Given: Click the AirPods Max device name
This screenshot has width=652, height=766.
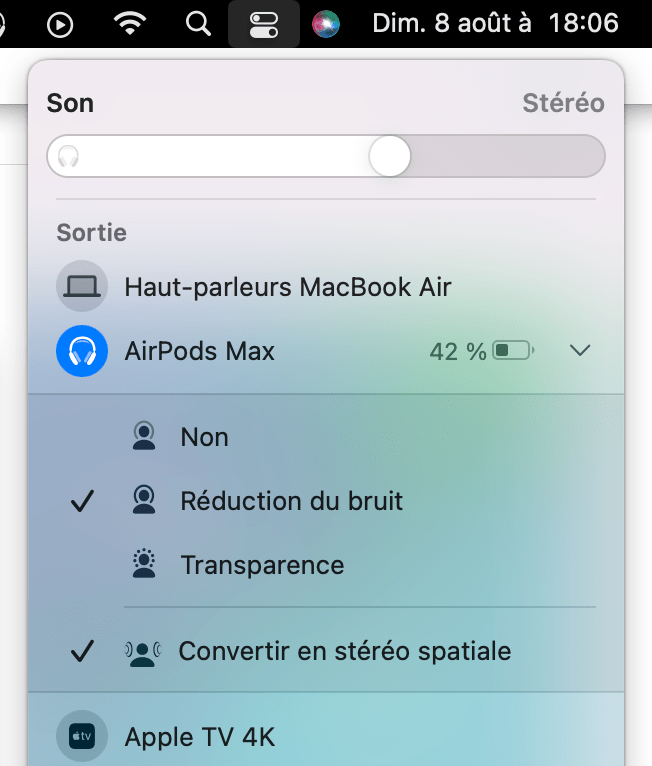Looking at the screenshot, I should click(x=199, y=351).
